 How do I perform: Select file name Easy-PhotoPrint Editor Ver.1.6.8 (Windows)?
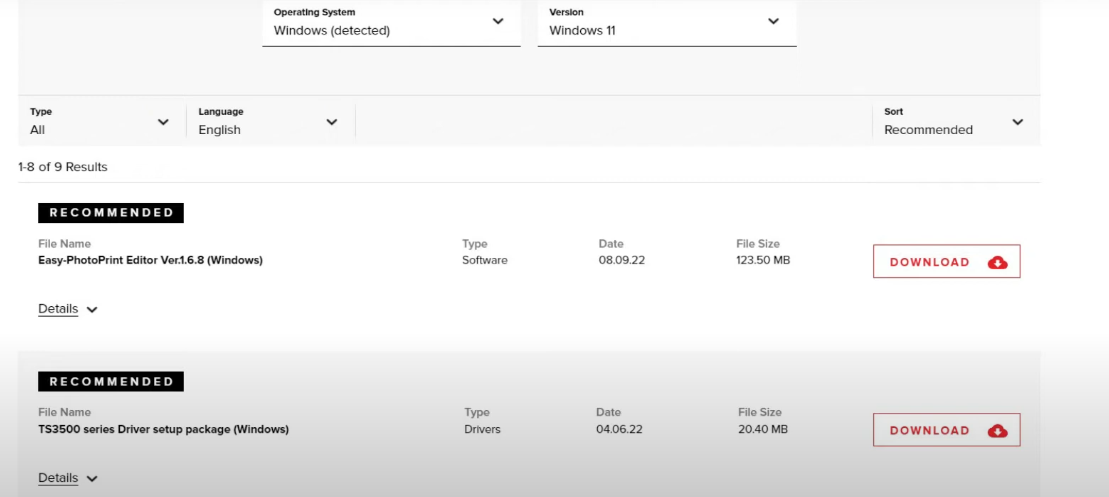click(151, 260)
